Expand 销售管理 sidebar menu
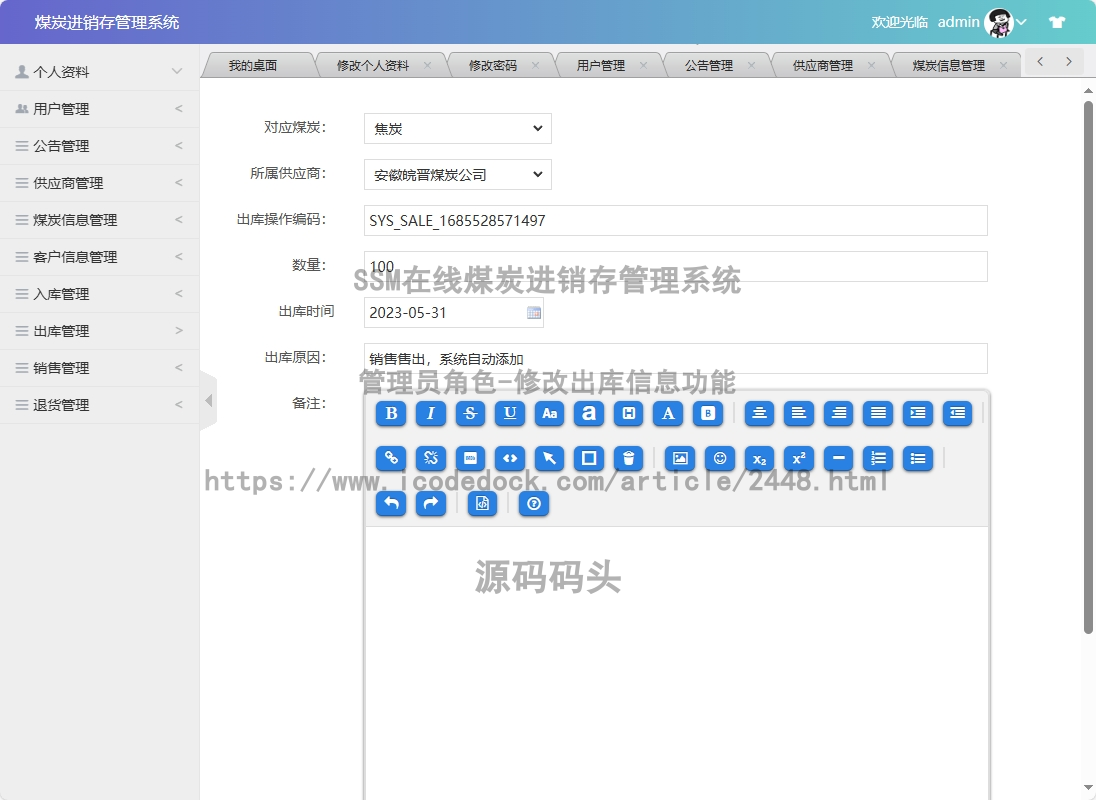This screenshot has height=800, width=1096. [99, 368]
